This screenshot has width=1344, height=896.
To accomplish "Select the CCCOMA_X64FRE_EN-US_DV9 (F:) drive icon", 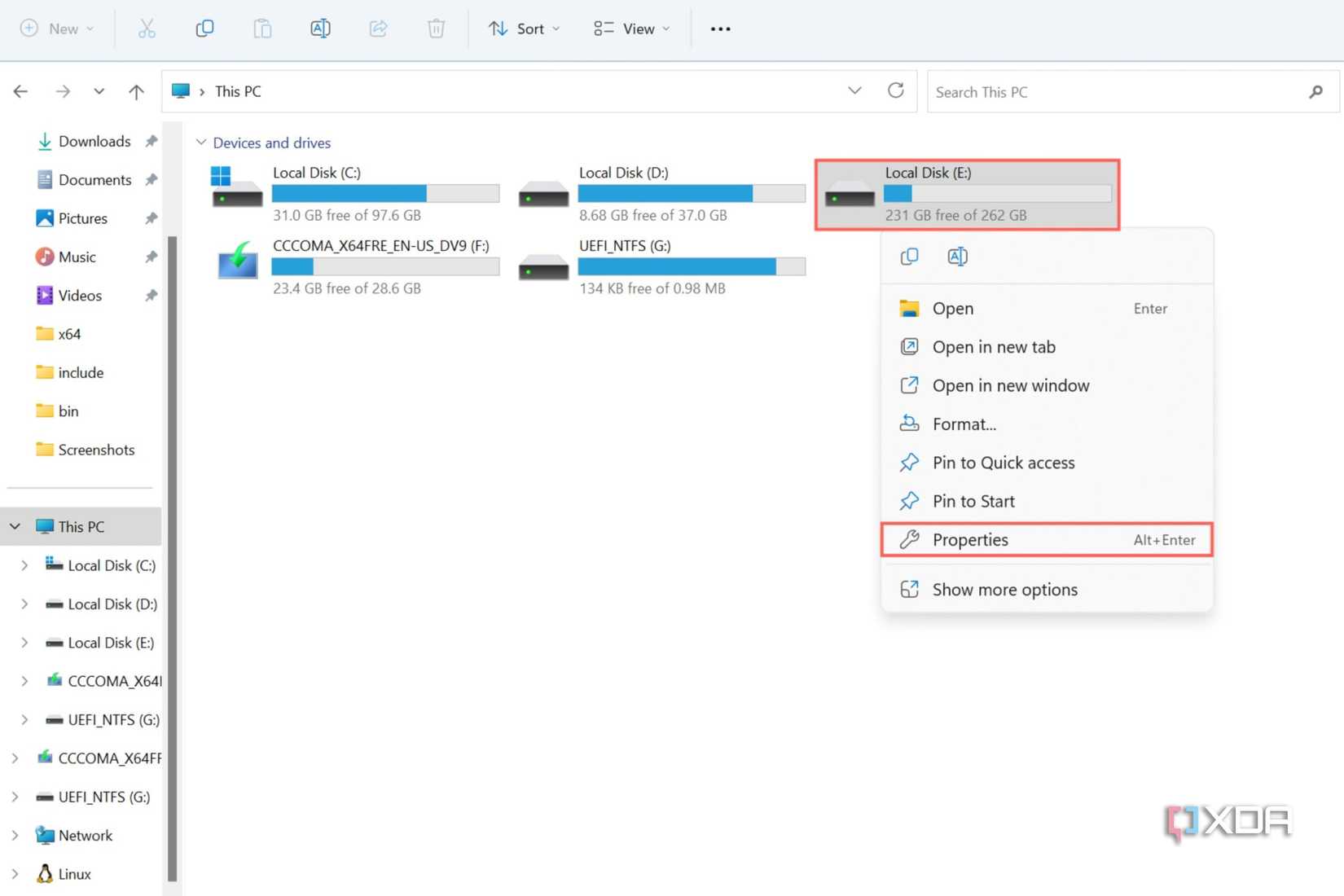I will pos(237,260).
